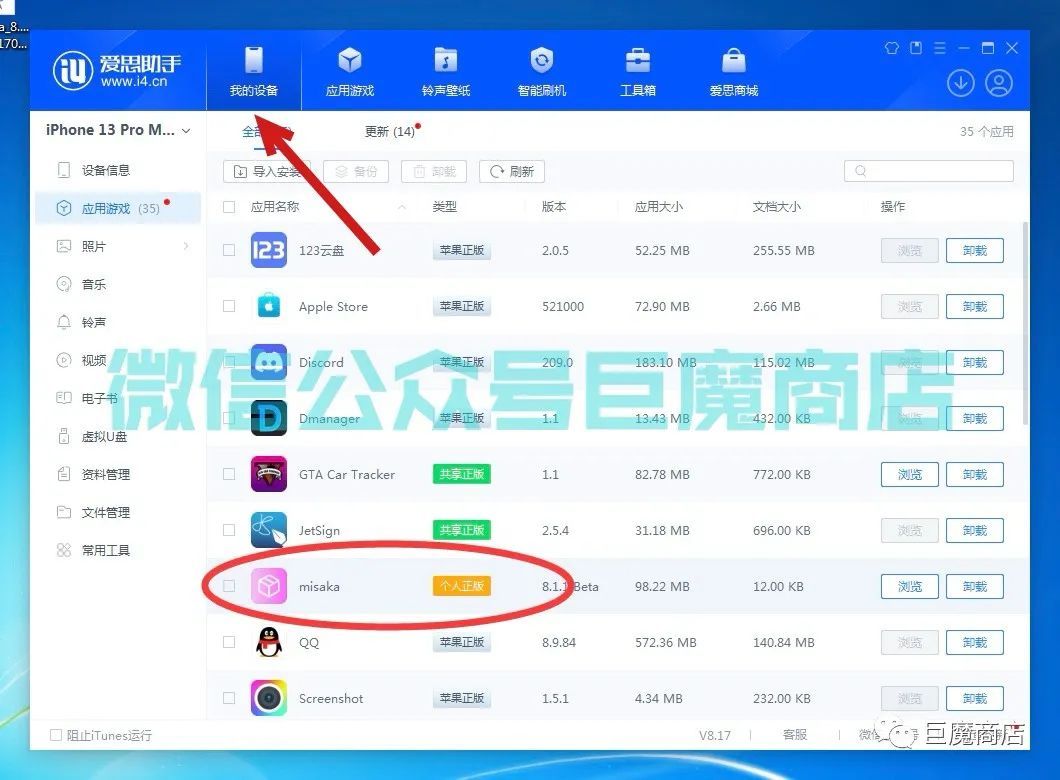Screen dimensions: 1060x780
Task: Click the skin shirt icon in title bar
Action: click(892, 48)
